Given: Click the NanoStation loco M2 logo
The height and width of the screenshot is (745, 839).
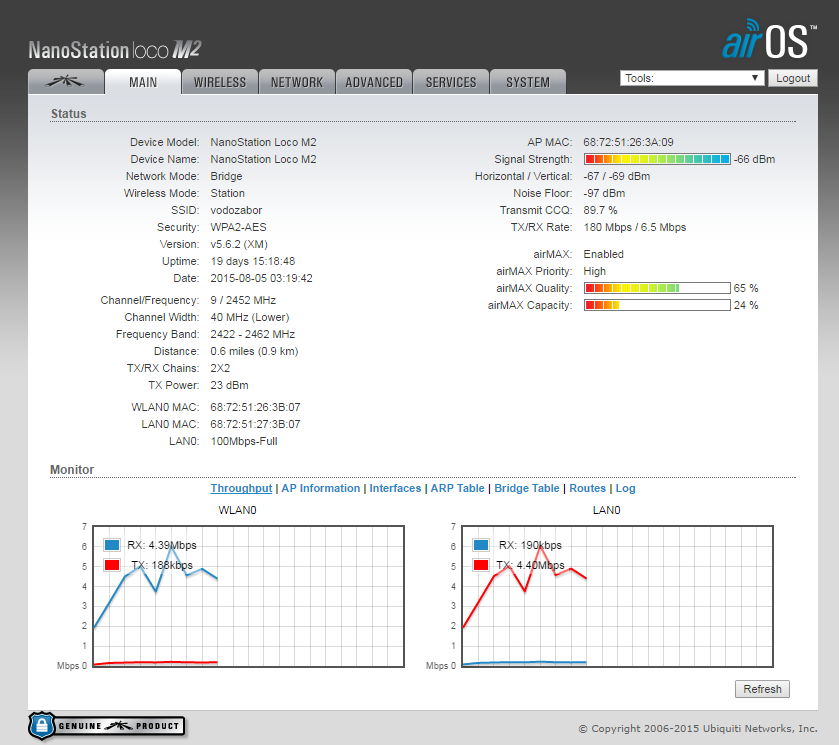Looking at the screenshot, I should click(115, 50).
